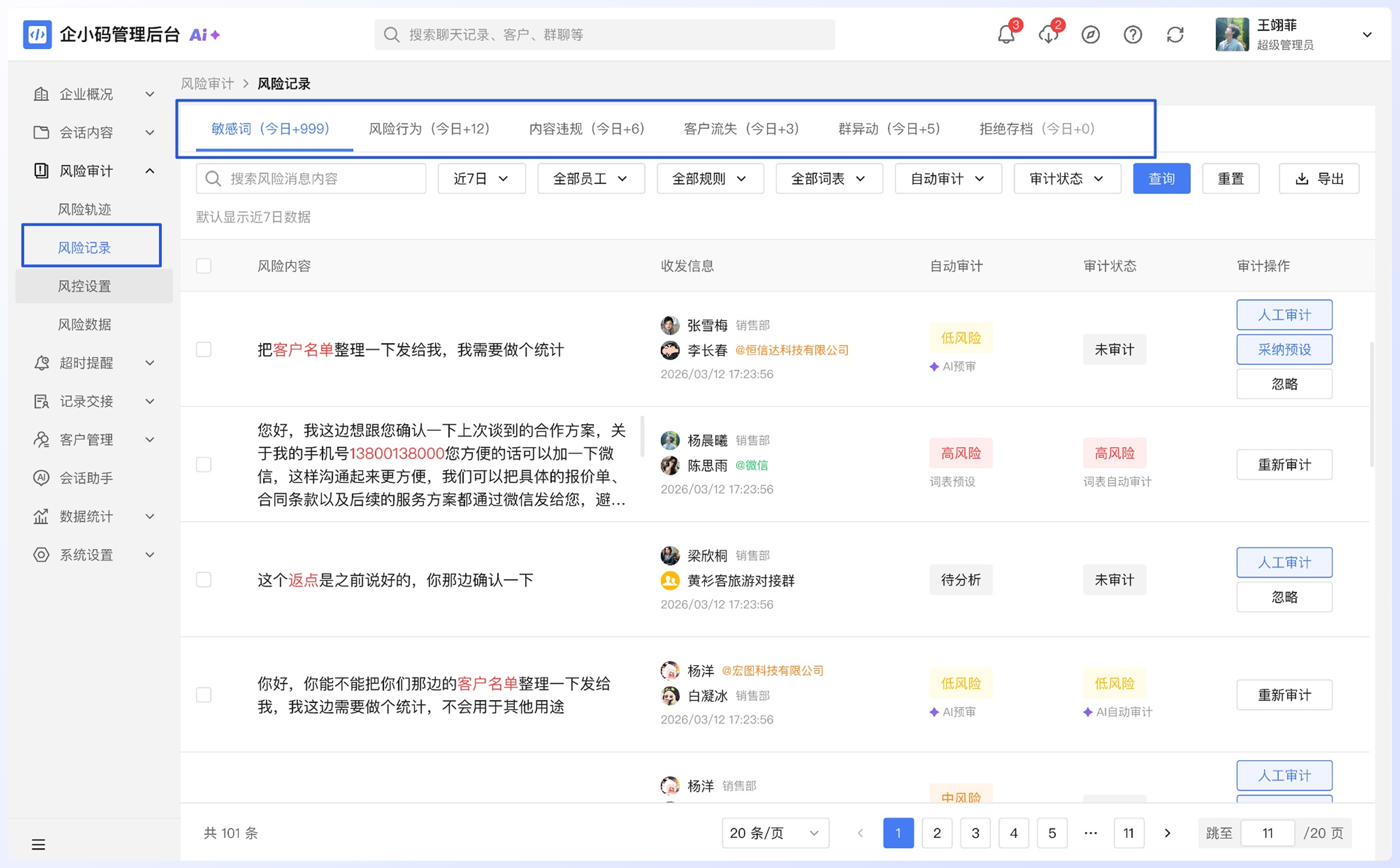1400x868 pixels.
Task: Click the 重置 button
Action: pyautogui.click(x=1230, y=179)
